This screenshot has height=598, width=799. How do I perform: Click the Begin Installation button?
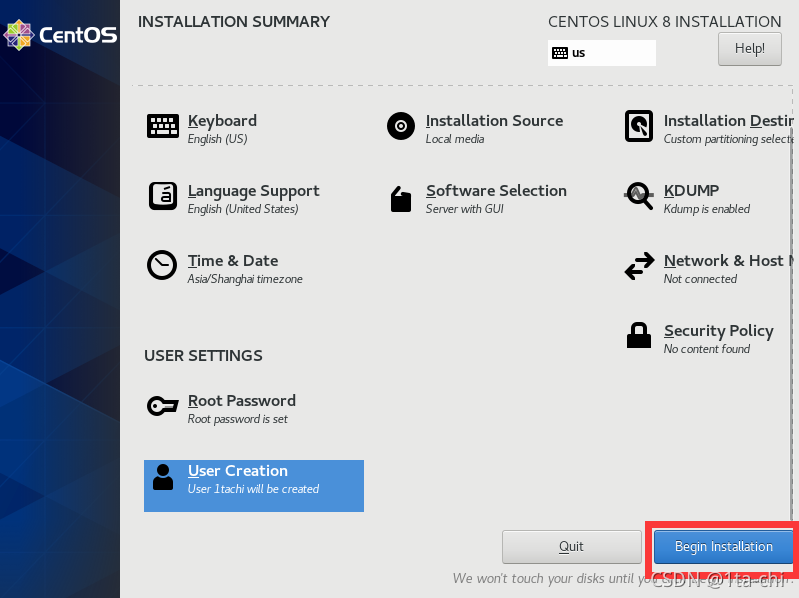pyautogui.click(x=724, y=547)
